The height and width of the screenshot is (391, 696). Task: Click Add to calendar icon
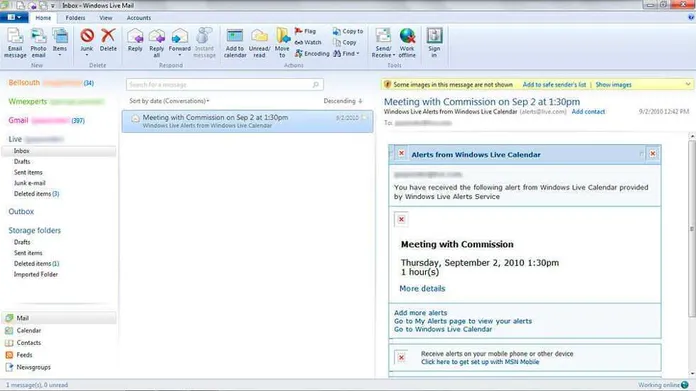235,36
